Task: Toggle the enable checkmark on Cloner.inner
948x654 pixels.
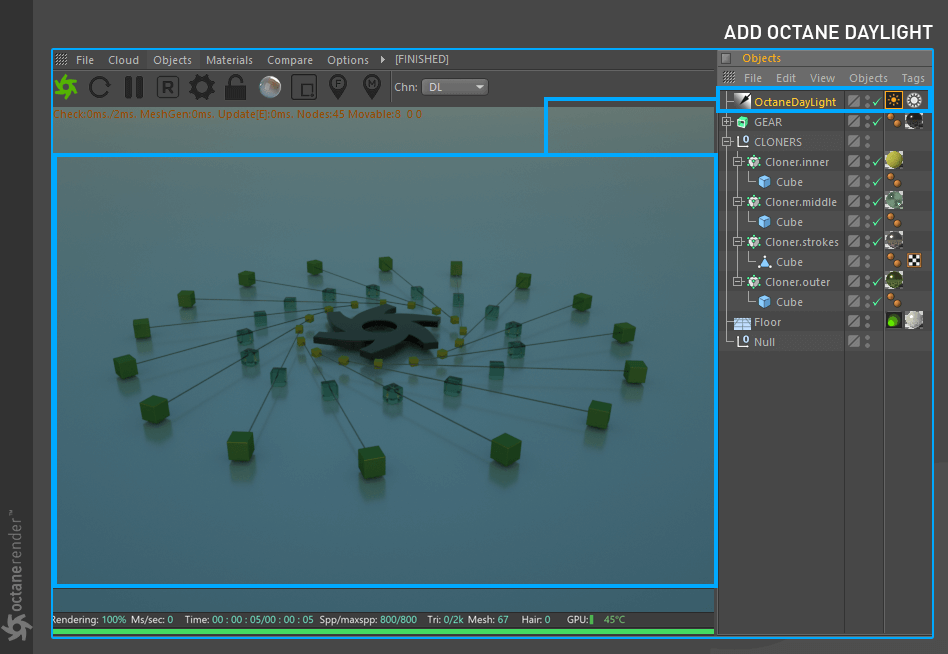Action: click(x=877, y=162)
